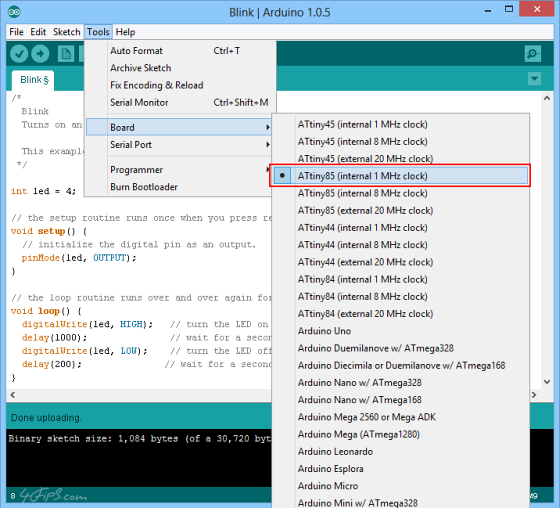Open the Programmer submenu
Image resolution: width=560 pixels, height=508 pixels.
coord(179,170)
